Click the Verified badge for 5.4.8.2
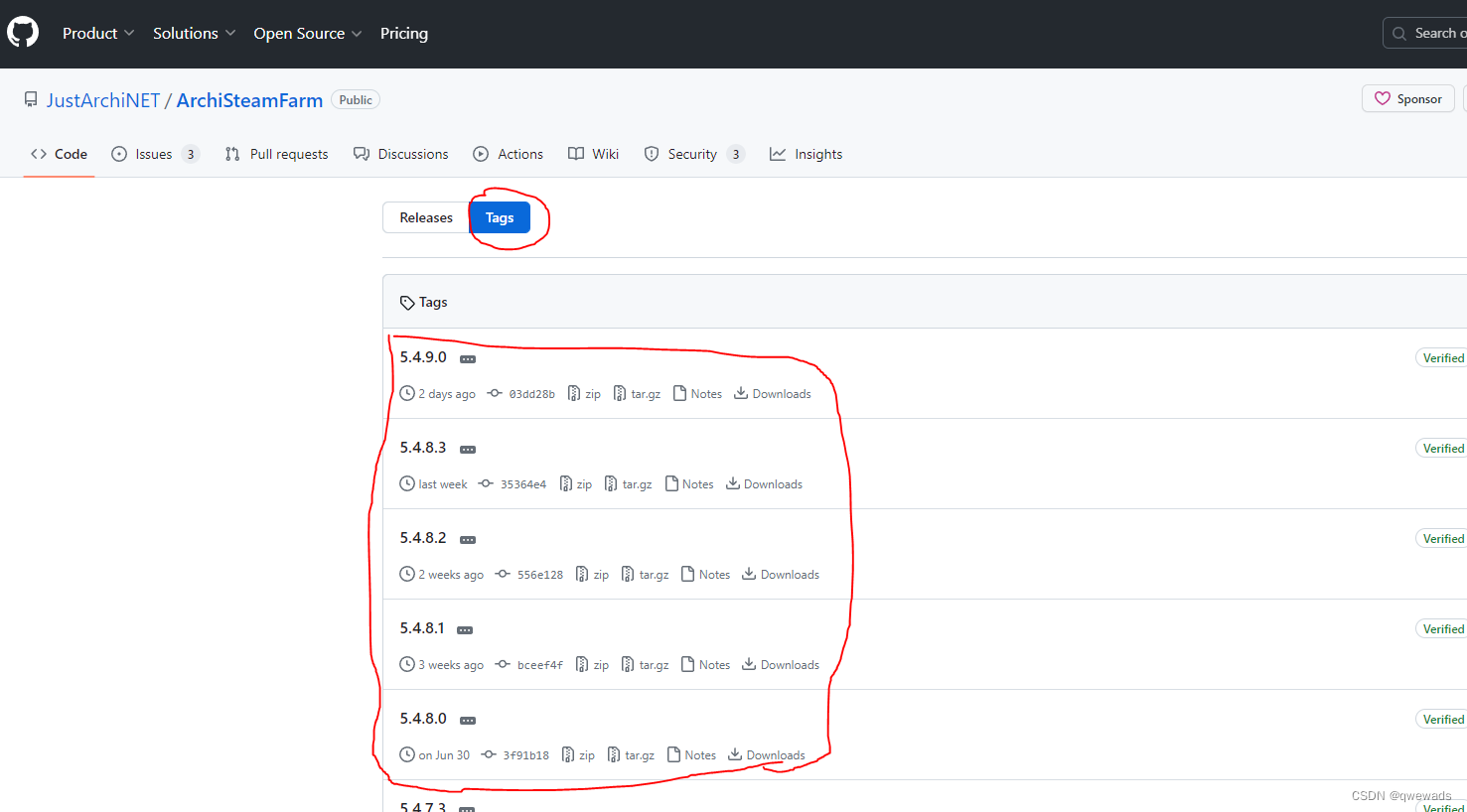The width and height of the screenshot is (1467, 812). click(x=1442, y=539)
